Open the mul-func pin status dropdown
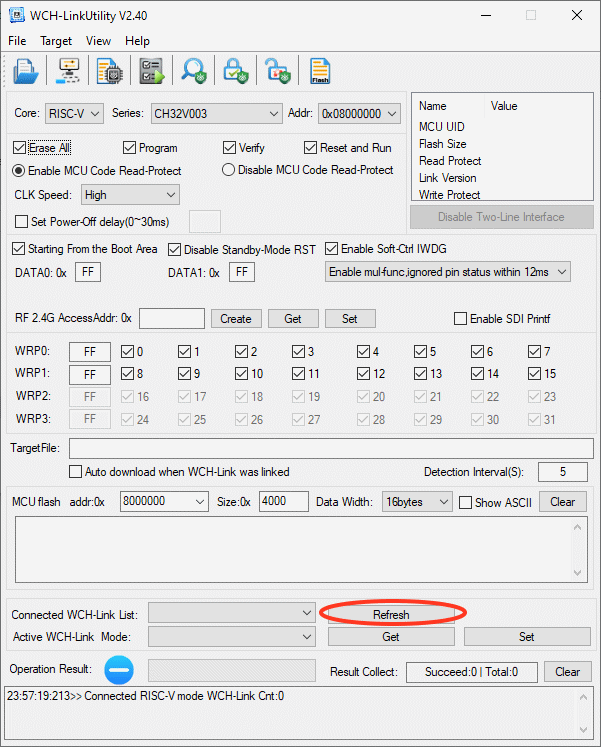The height and width of the screenshot is (747, 601). (x=448, y=272)
